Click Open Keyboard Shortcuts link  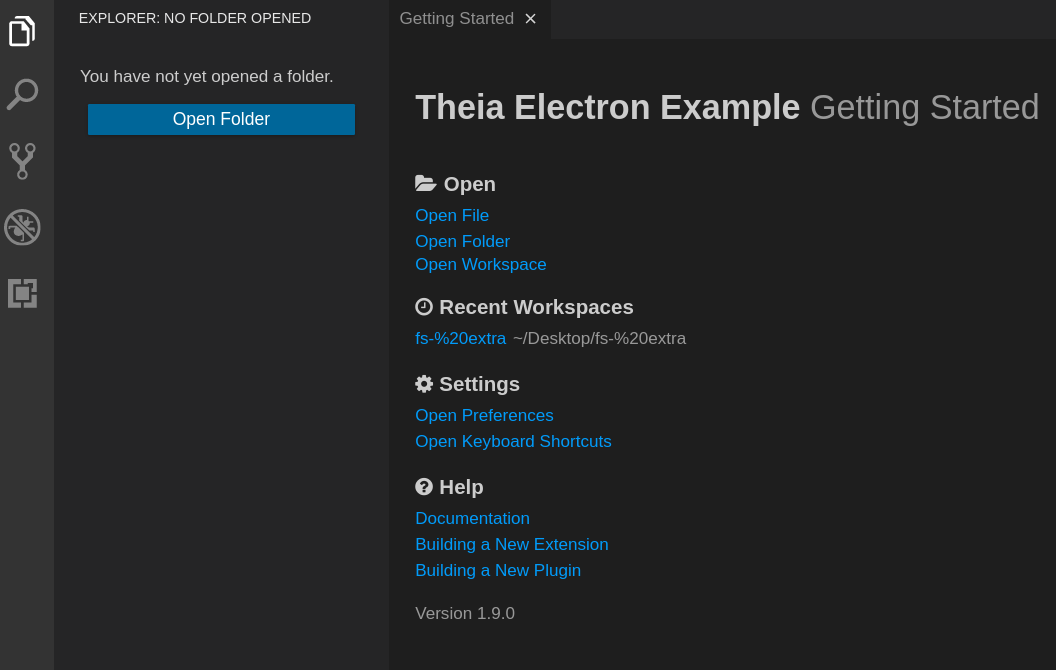click(x=513, y=442)
